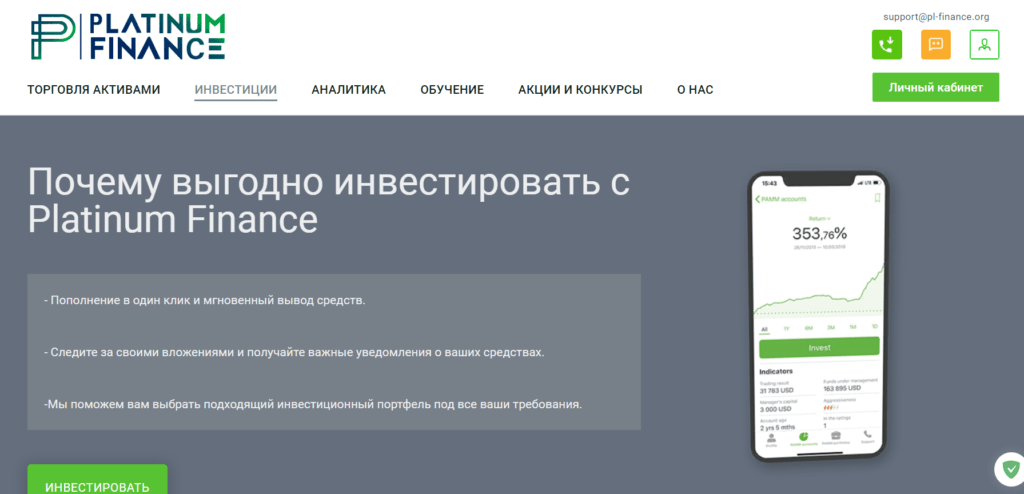Open chat with the orange message icon
Screen dimensions: 1024x494
coord(936,44)
